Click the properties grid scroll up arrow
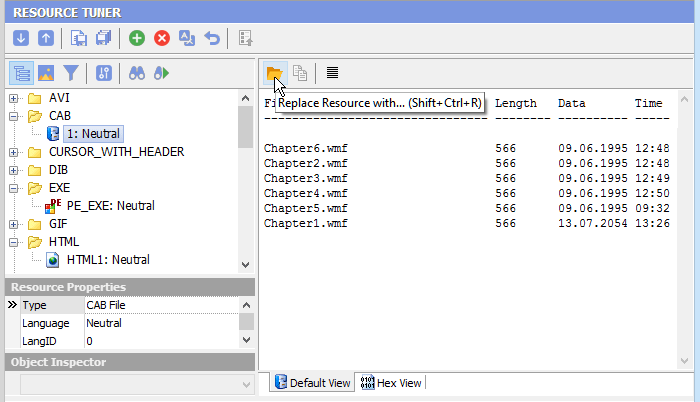 pyautogui.click(x=246, y=306)
